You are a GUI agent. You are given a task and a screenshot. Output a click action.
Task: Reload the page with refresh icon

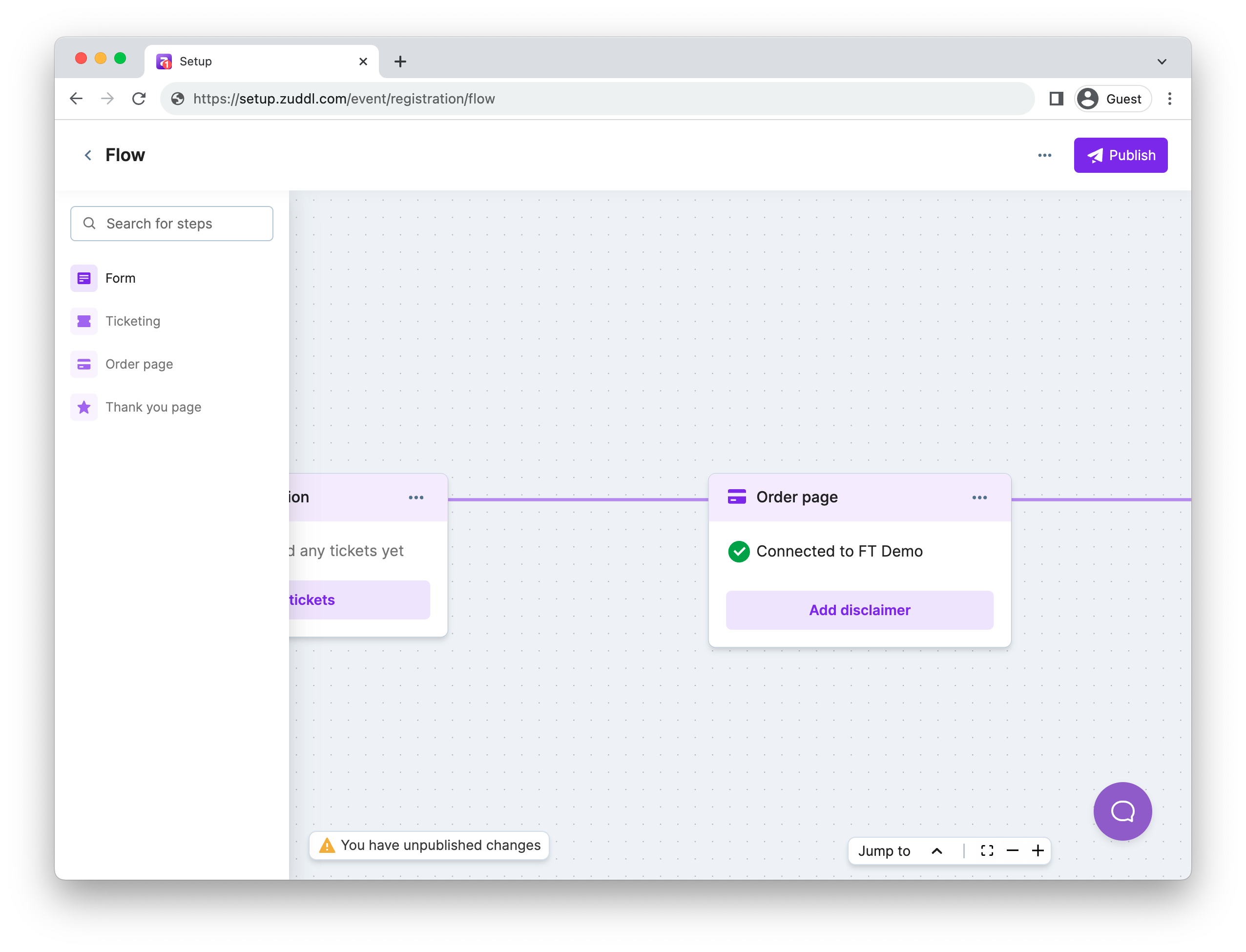point(139,99)
